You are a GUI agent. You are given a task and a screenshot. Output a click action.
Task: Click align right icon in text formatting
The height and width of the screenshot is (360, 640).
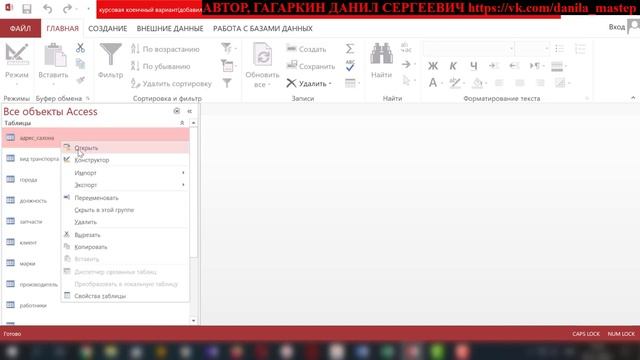540,83
